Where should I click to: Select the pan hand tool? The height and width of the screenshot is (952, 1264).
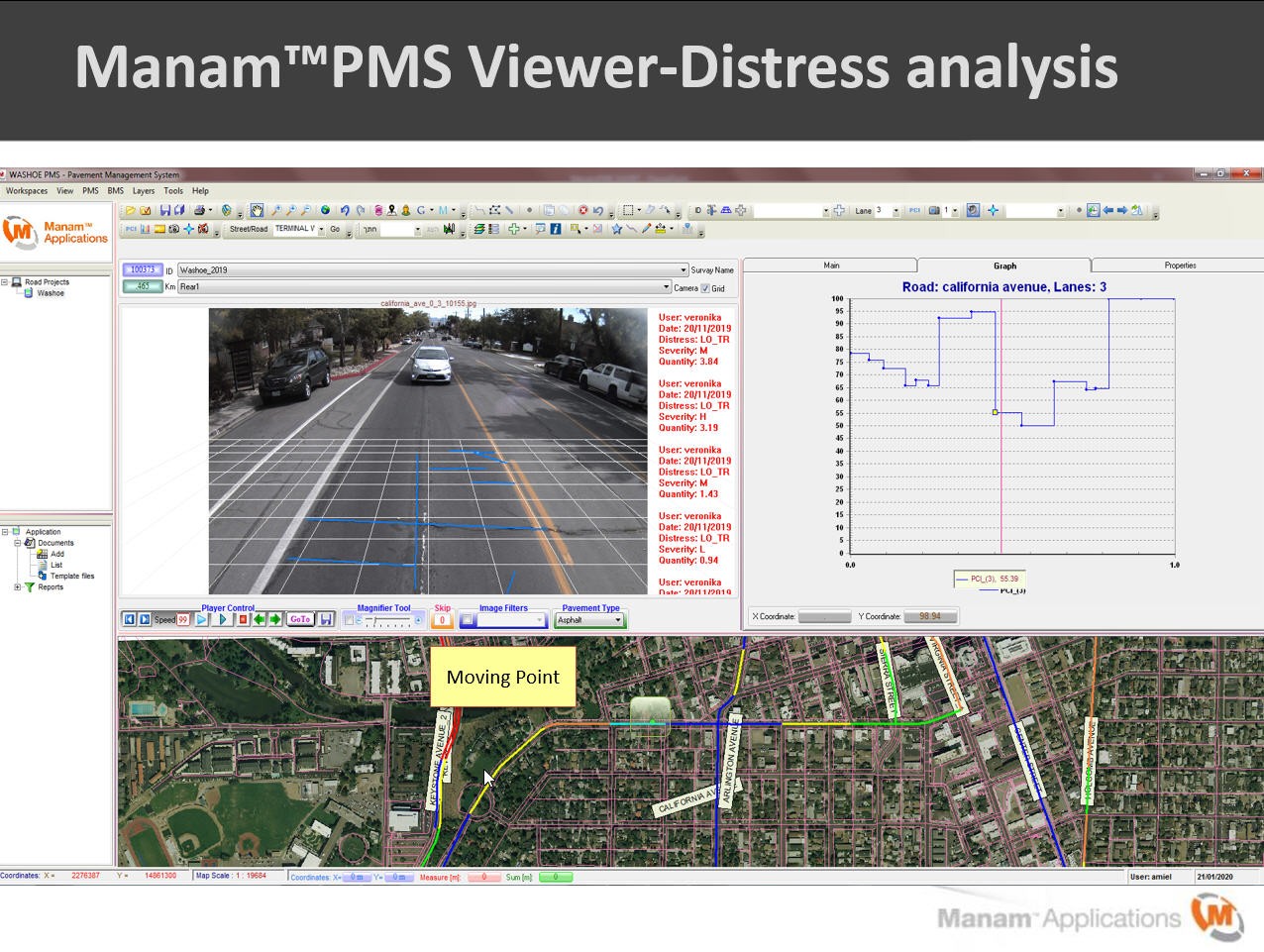pos(258,211)
